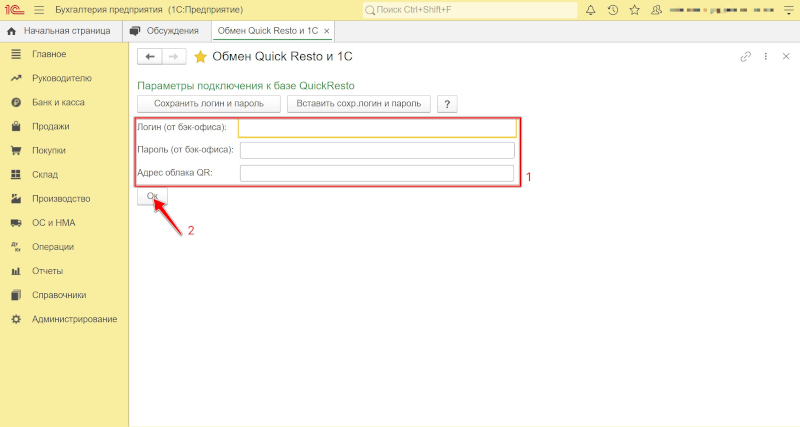
Task: Click the home icon on Начальная страница tab
Action: coord(11,31)
